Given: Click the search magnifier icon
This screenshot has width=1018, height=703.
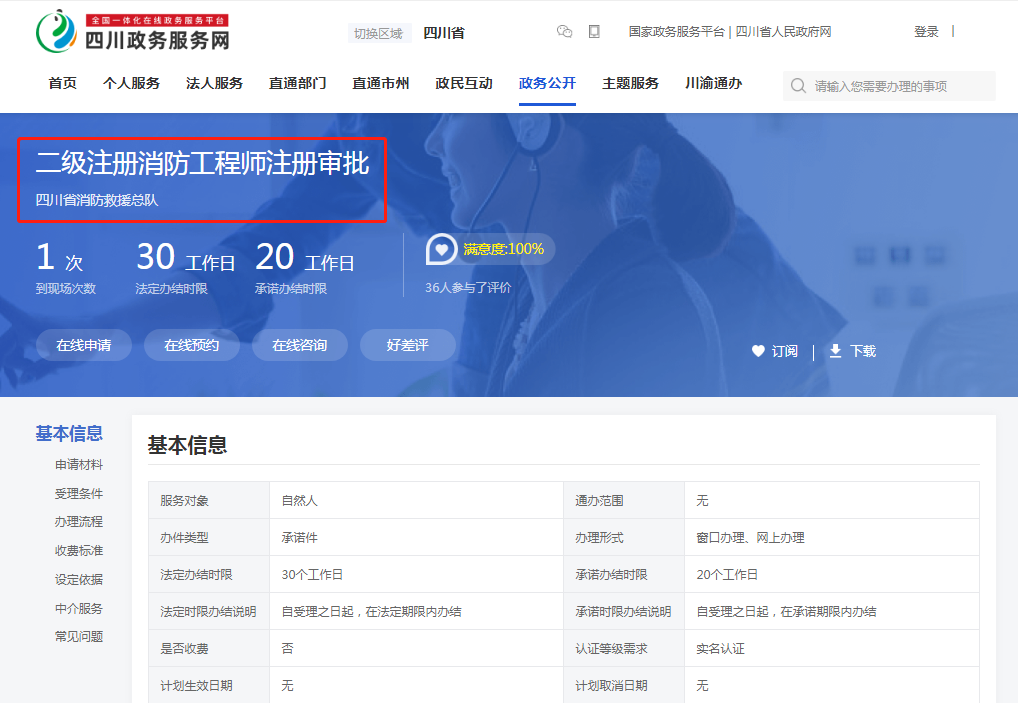Looking at the screenshot, I should pos(798,86).
